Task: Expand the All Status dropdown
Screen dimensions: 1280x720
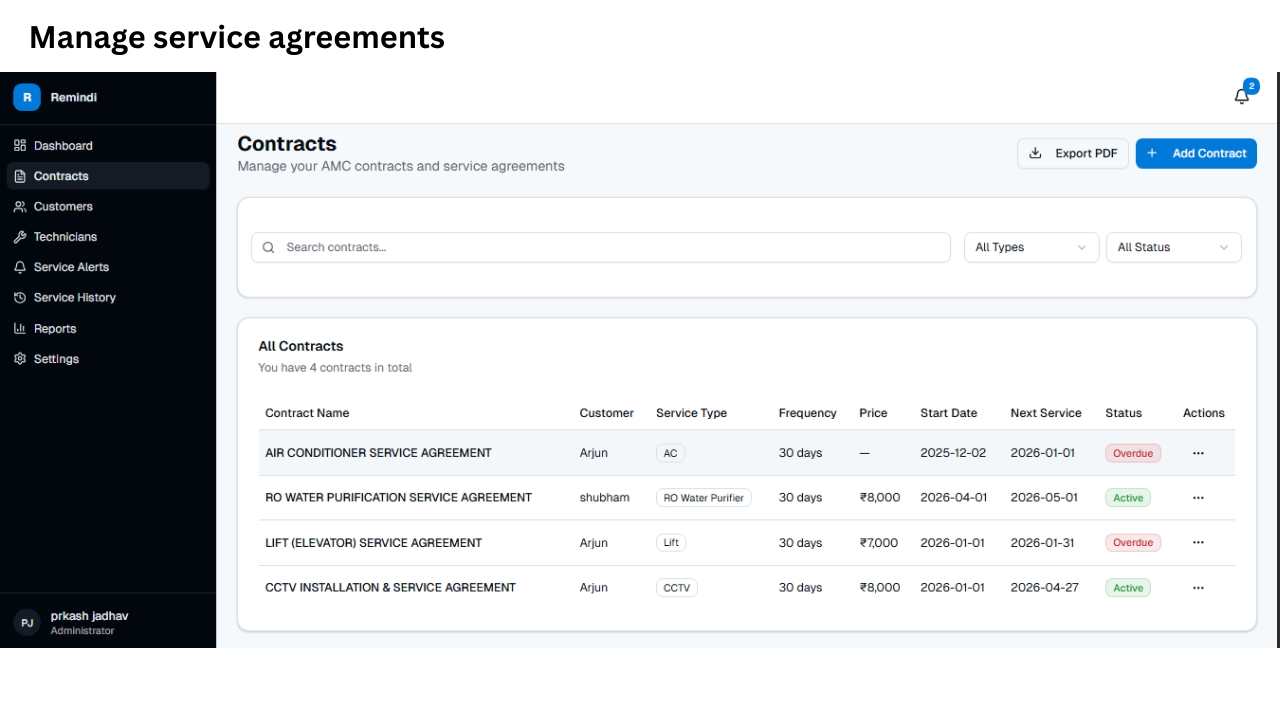Action: pyautogui.click(x=1173, y=247)
